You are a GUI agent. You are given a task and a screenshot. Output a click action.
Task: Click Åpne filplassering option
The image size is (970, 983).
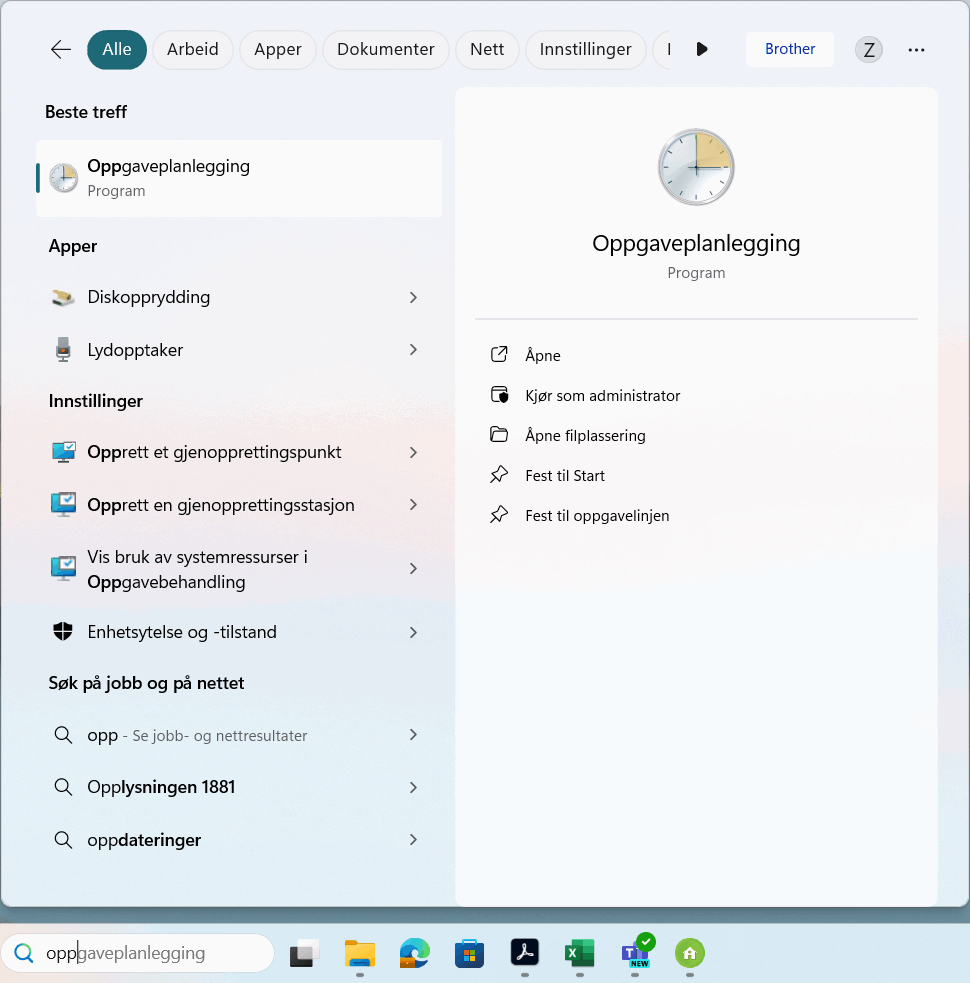pos(585,436)
